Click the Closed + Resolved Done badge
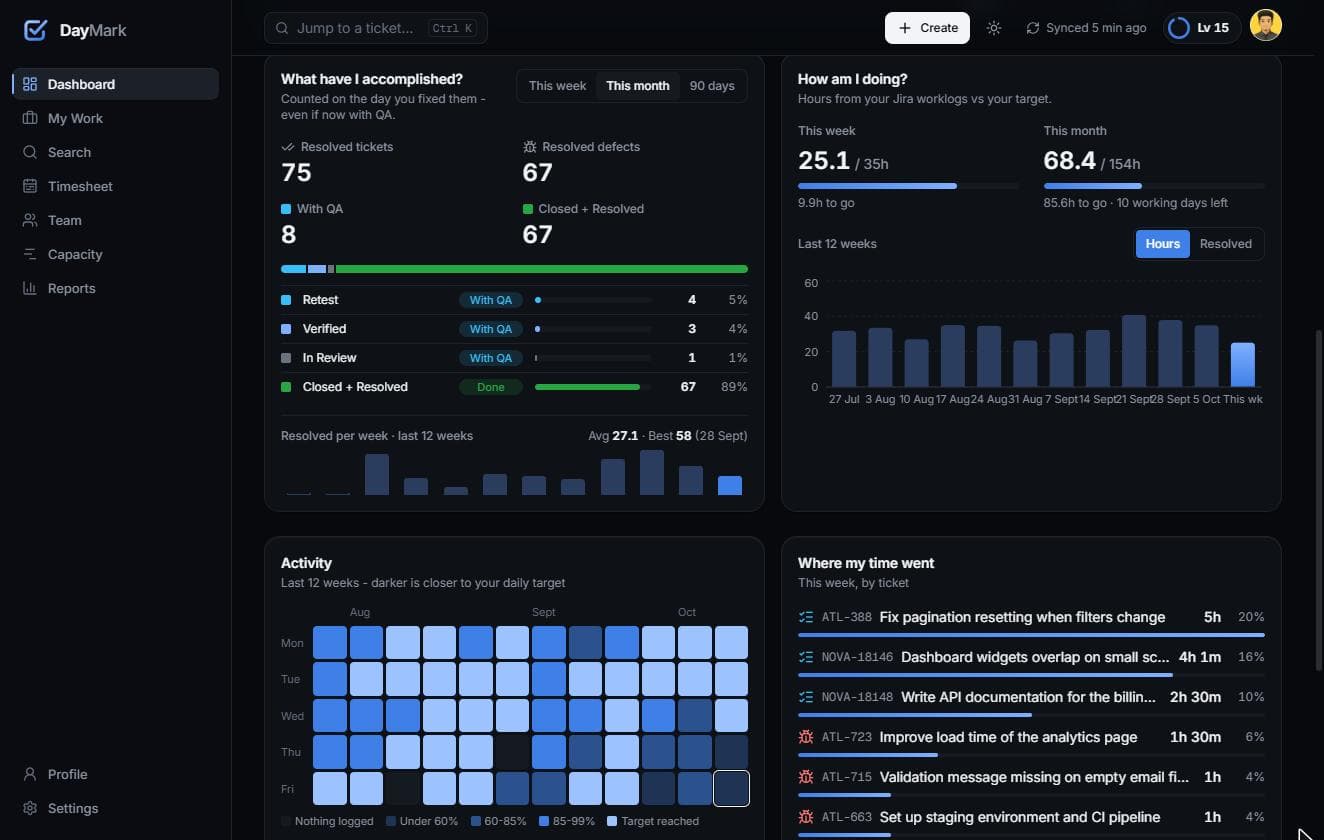 click(x=491, y=387)
